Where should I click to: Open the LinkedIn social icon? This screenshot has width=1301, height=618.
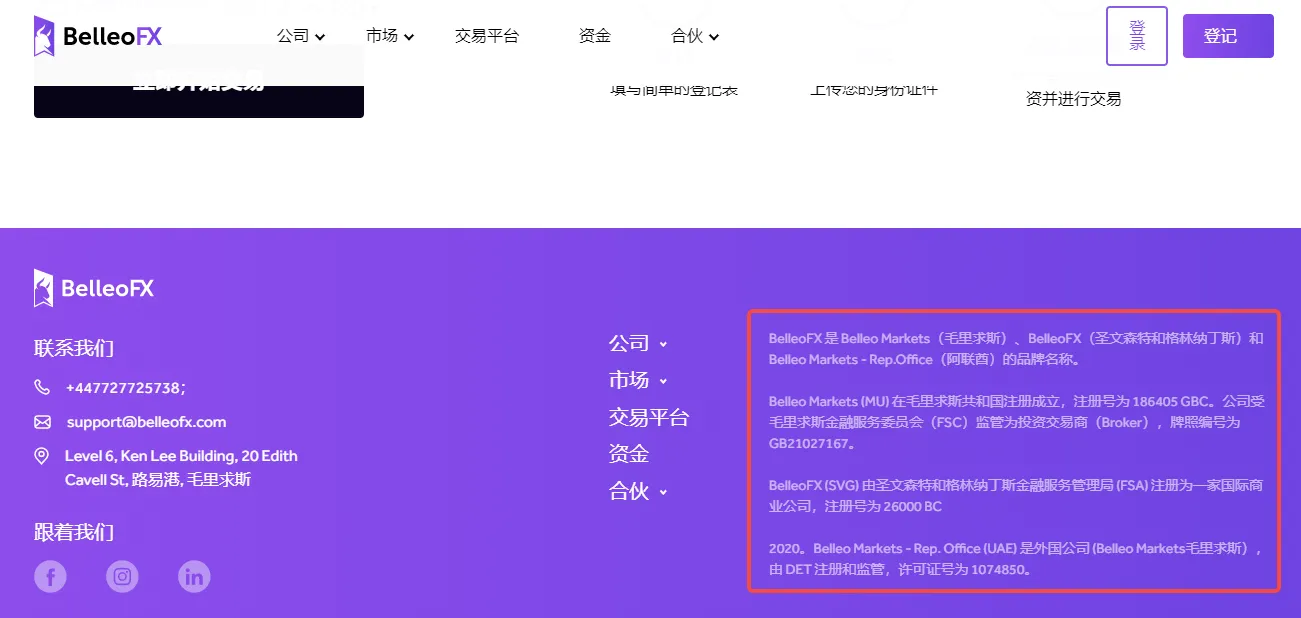194,576
